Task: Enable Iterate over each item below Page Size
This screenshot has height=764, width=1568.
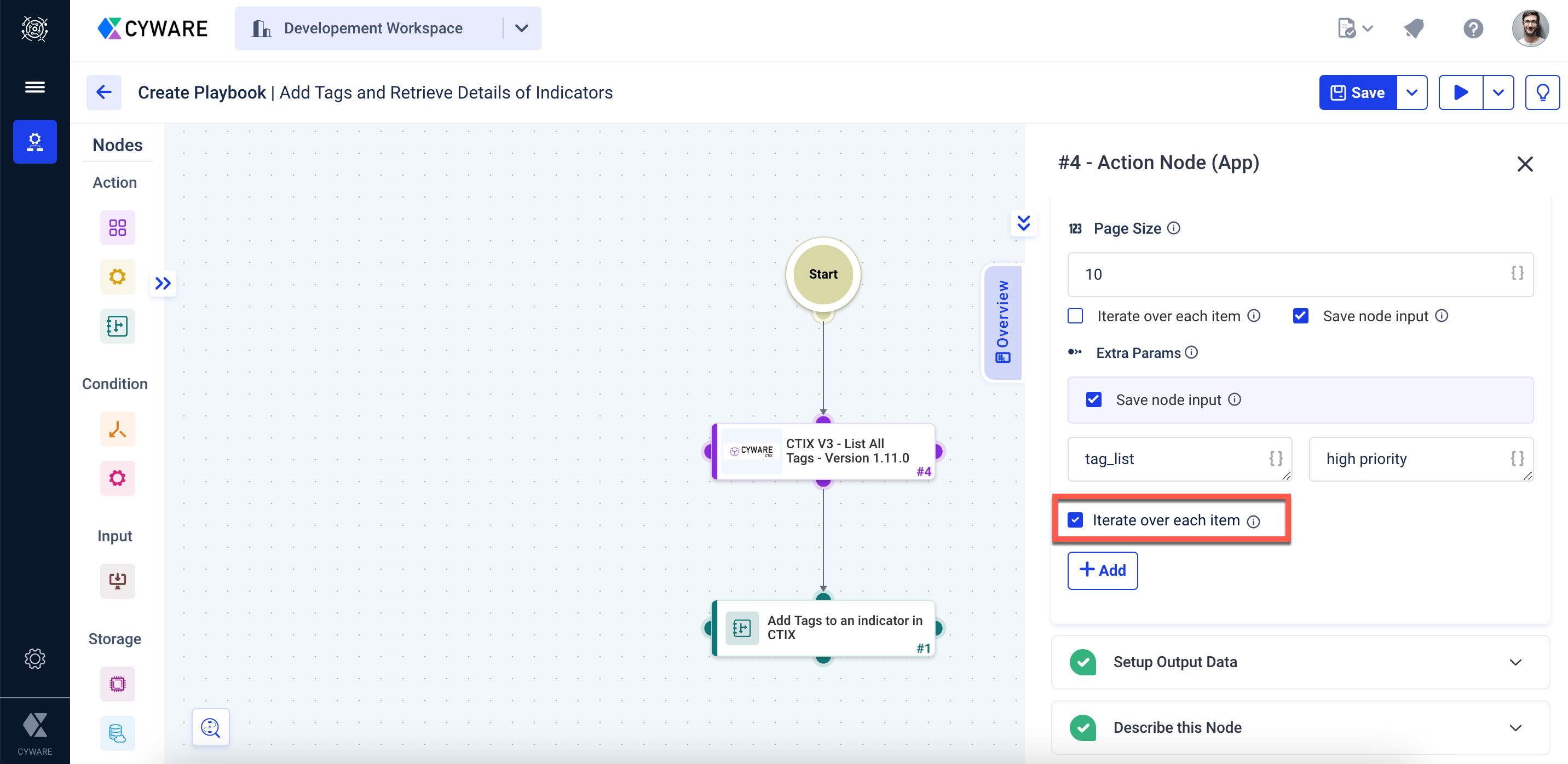Action: pyautogui.click(x=1076, y=316)
